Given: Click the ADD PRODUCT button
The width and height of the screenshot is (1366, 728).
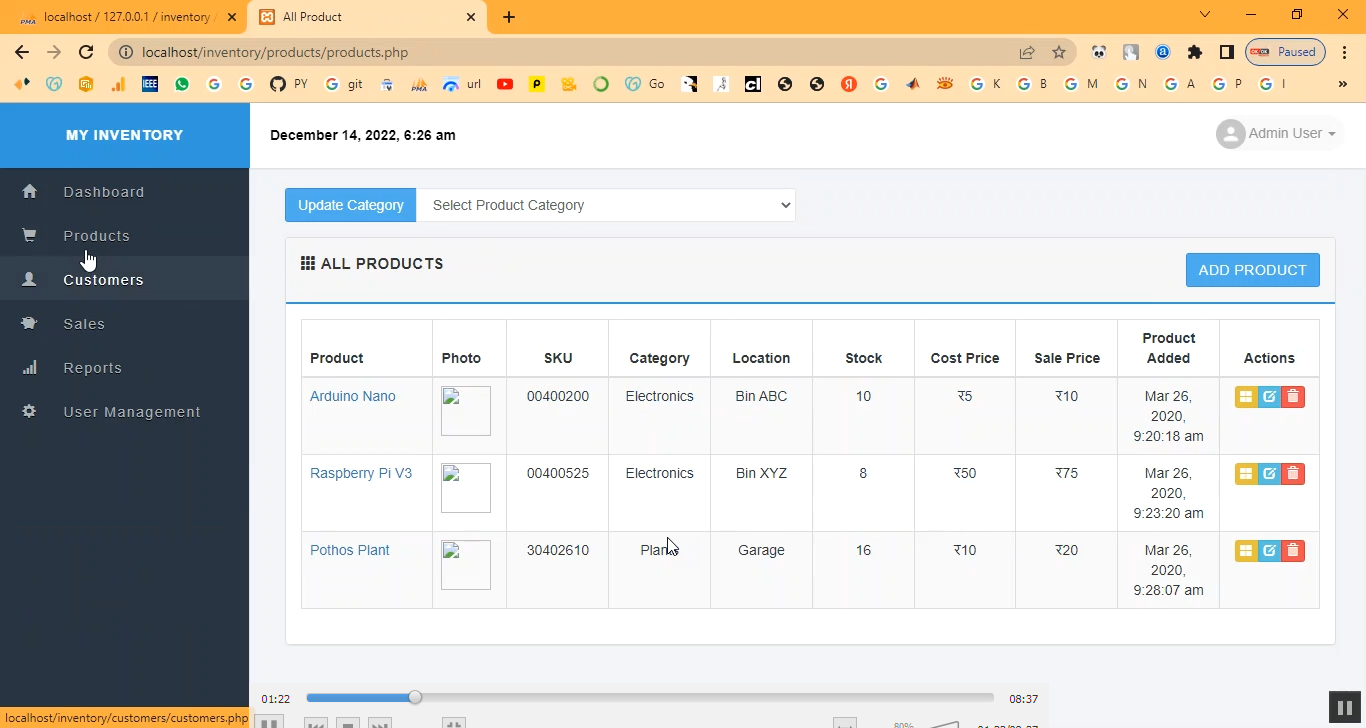Looking at the screenshot, I should pyautogui.click(x=1252, y=270).
